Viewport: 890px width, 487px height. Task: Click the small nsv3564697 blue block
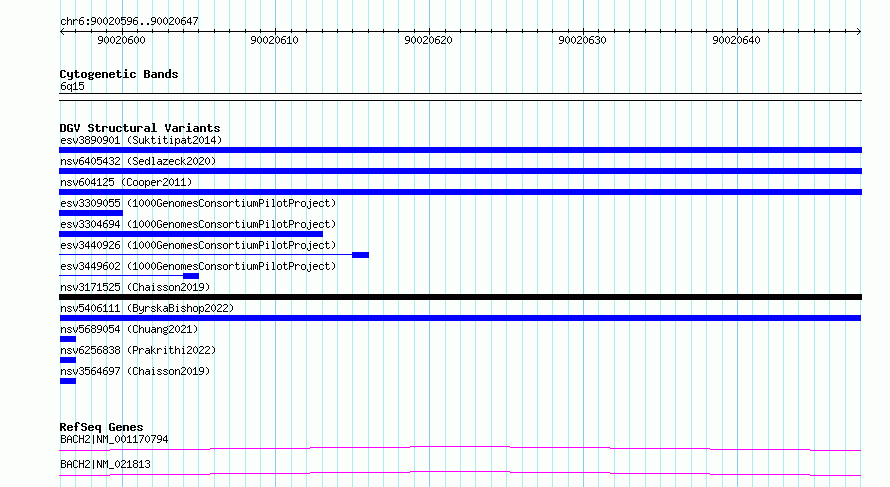click(x=68, y=381)
